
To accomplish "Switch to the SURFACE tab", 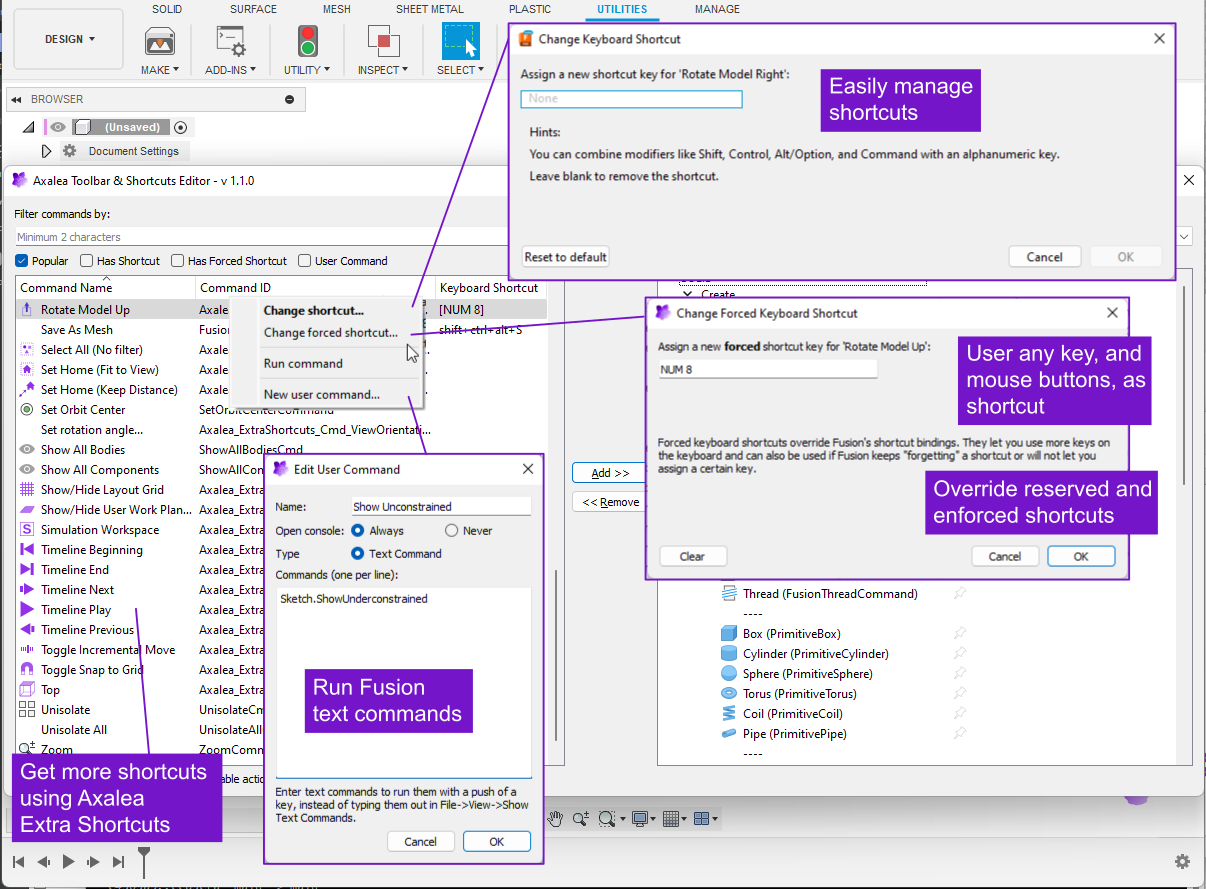I will 253,9.
